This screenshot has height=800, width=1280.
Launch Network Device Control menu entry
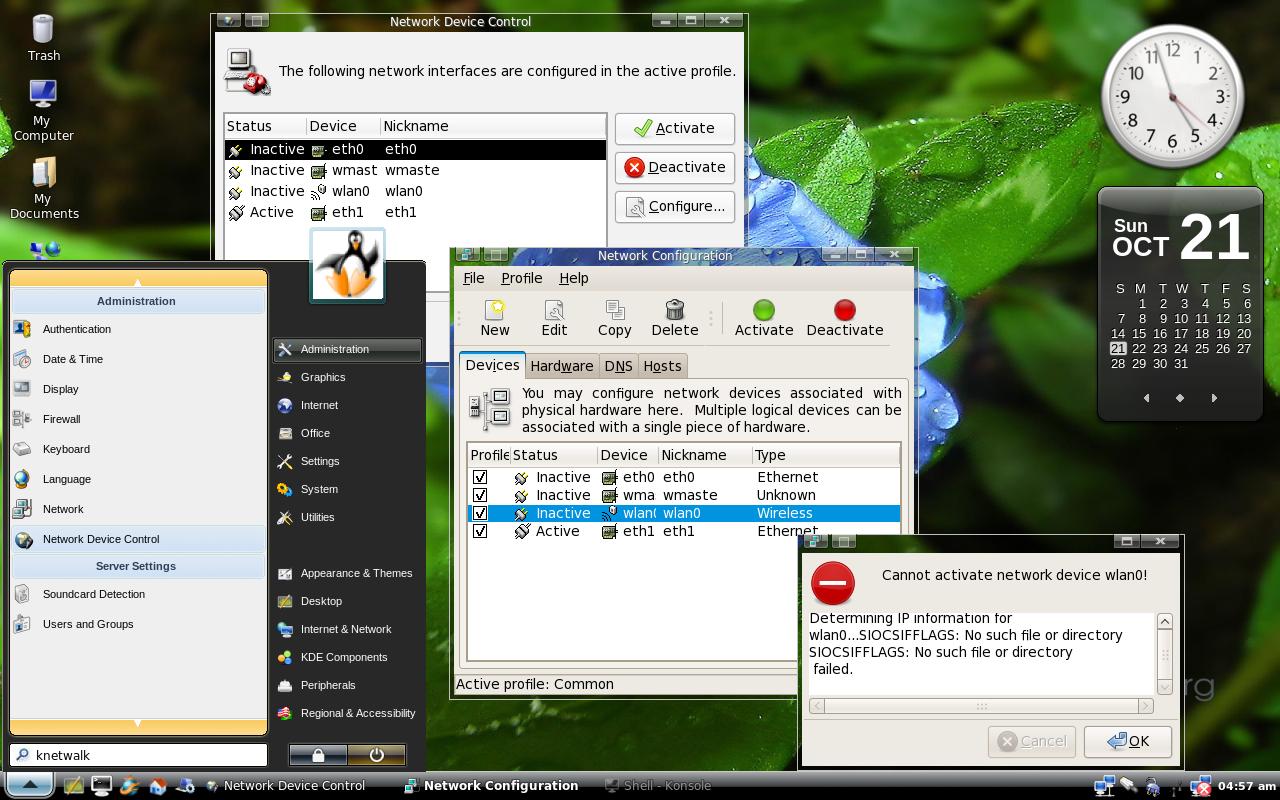pos(138,539)
